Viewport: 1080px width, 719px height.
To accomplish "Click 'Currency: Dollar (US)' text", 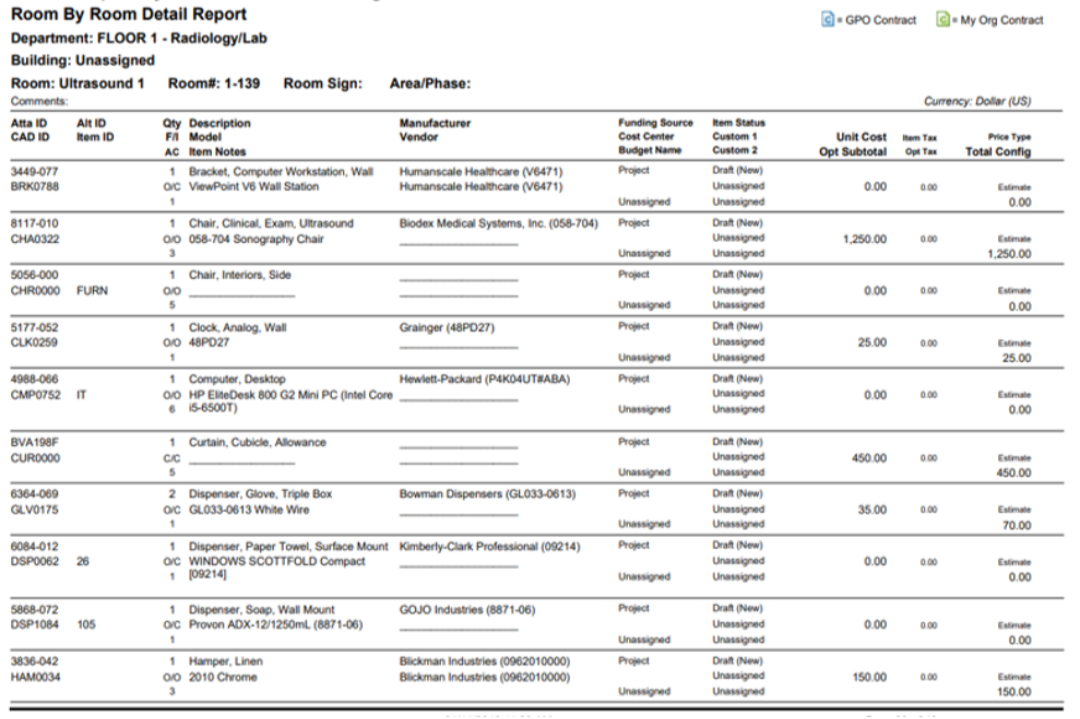I will (x=977, y=101).
